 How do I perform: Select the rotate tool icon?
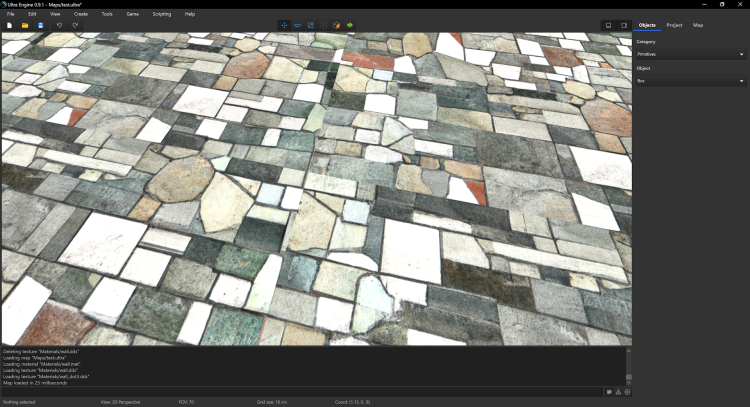coord(296,25)
